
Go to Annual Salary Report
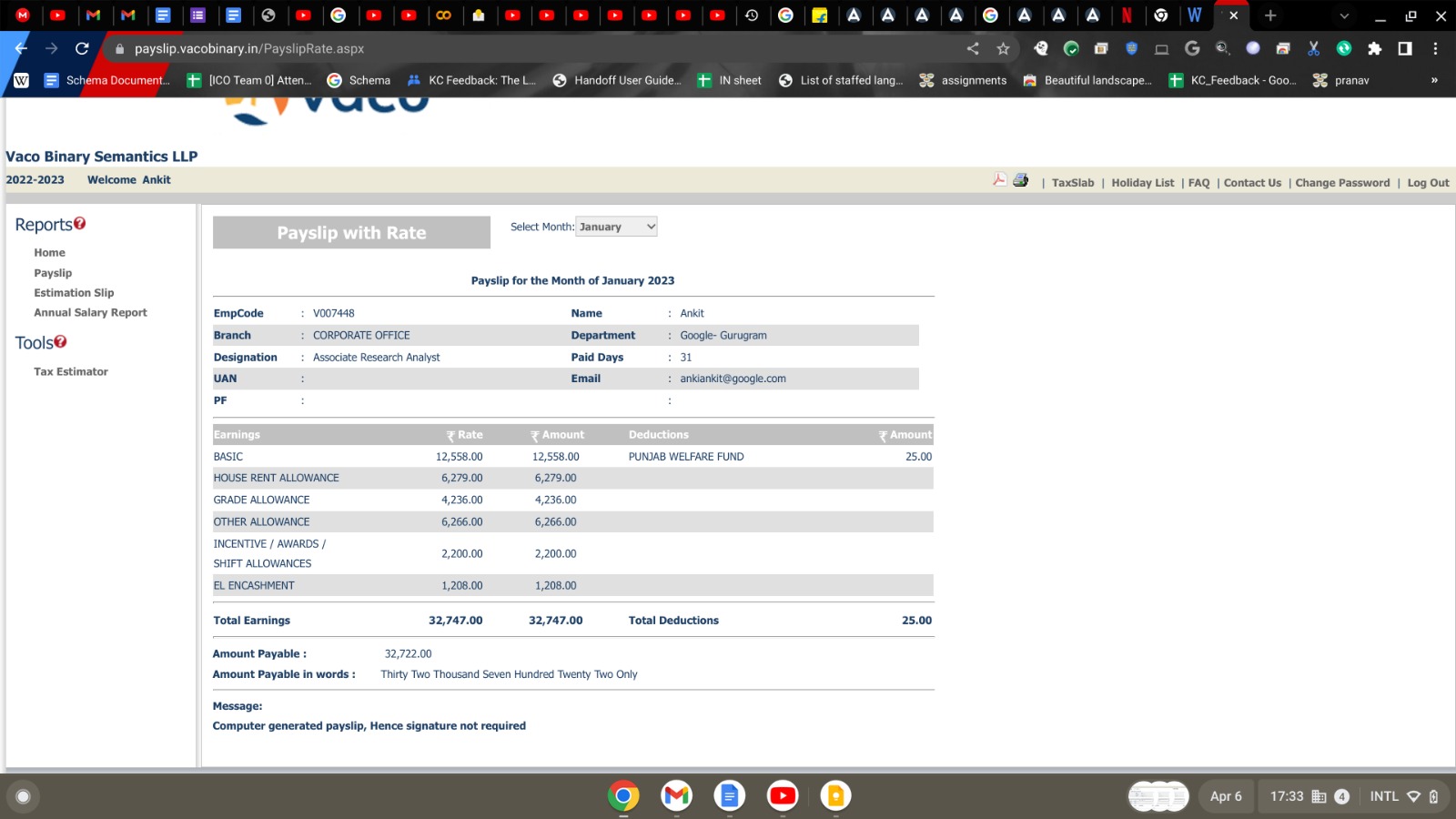(x=90, y=312)
